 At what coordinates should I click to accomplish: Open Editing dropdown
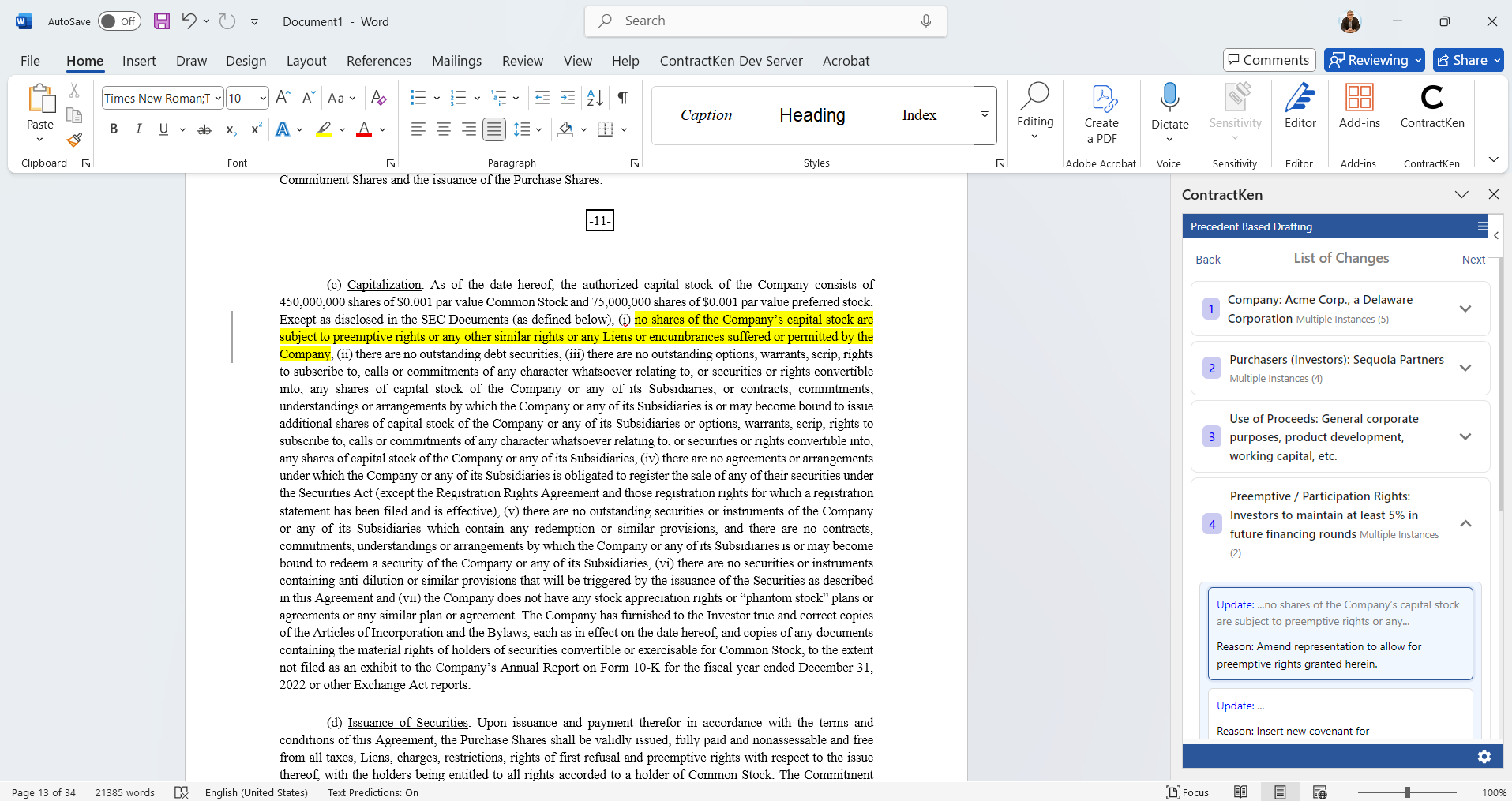(x=1034, y=113)
